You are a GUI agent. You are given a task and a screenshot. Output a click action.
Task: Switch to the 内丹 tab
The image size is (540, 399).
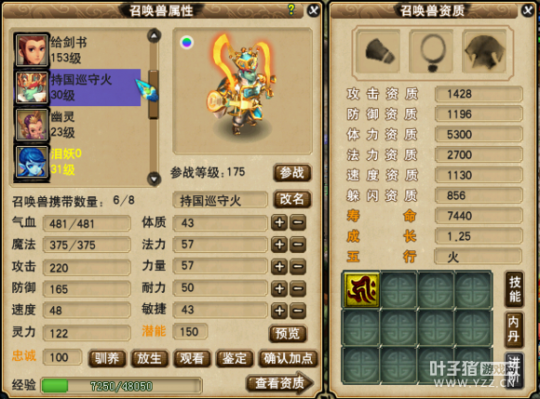(515, 329)
